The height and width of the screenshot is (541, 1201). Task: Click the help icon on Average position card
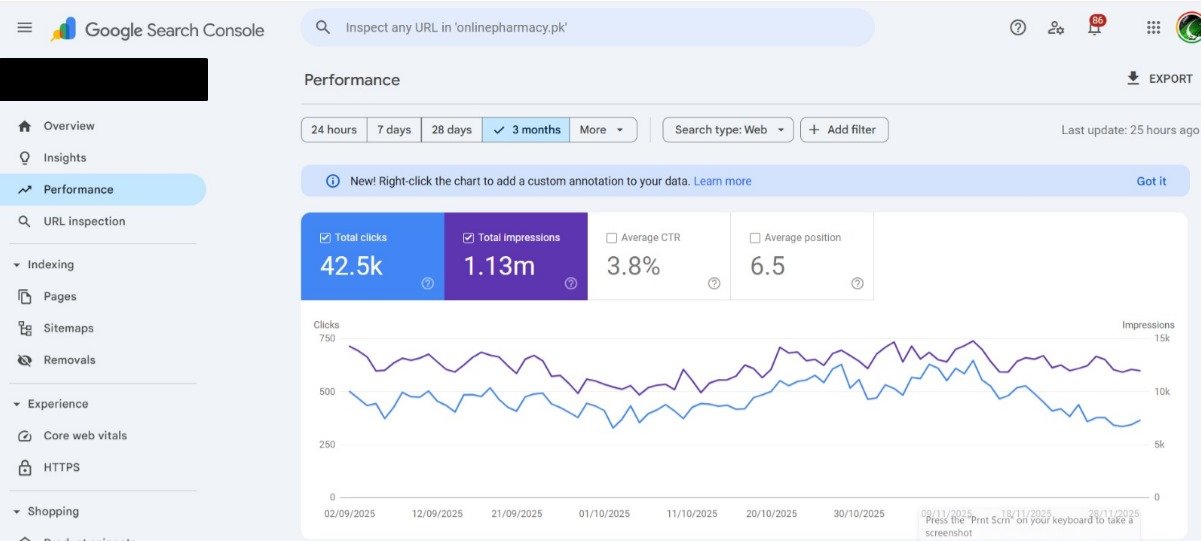pyautogui.click(x=857, y=283)
